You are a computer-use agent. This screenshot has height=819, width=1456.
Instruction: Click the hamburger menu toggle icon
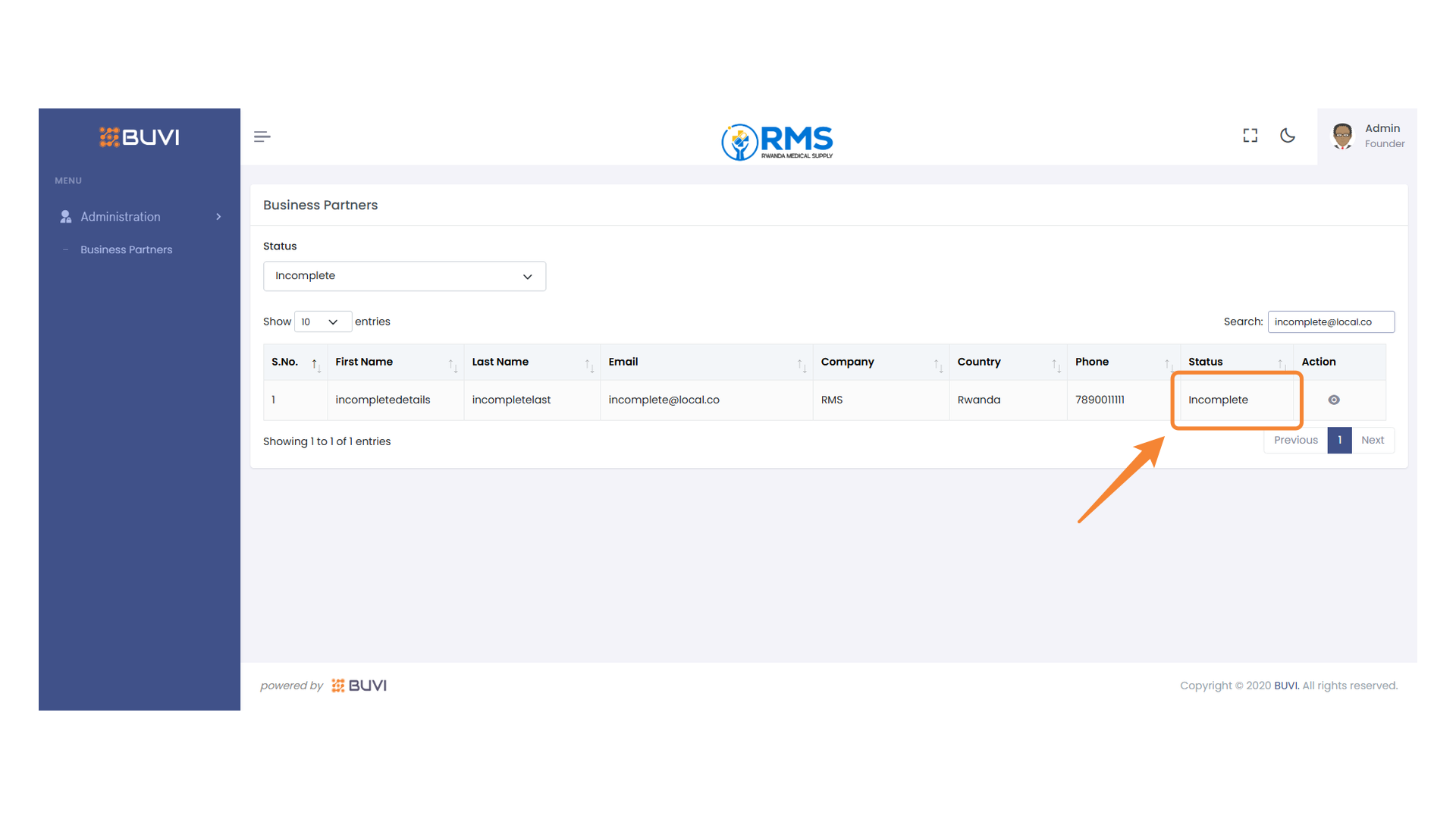(x=262, y=136)
